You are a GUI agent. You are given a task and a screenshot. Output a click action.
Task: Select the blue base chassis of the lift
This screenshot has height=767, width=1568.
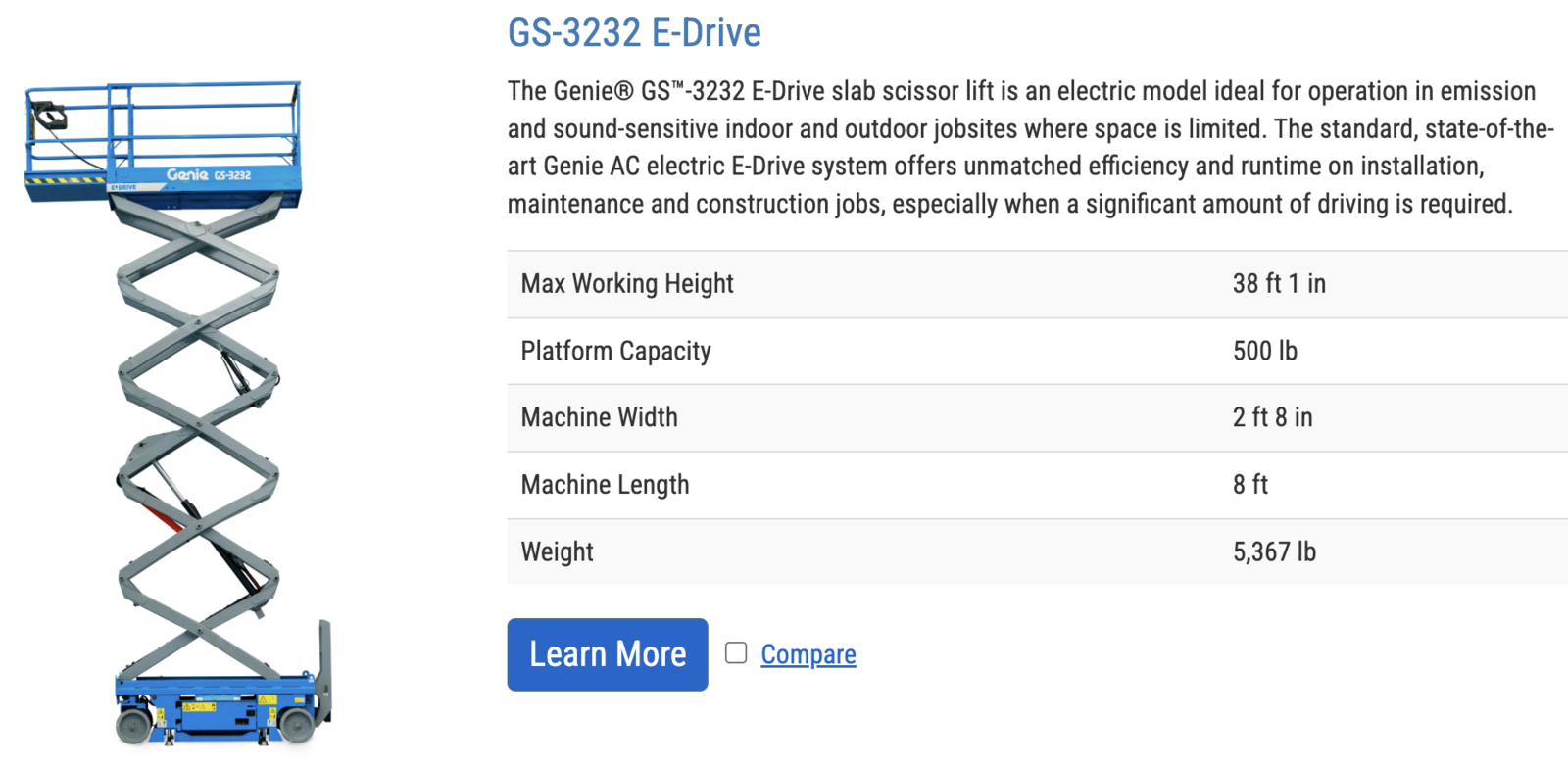[216, 705]
